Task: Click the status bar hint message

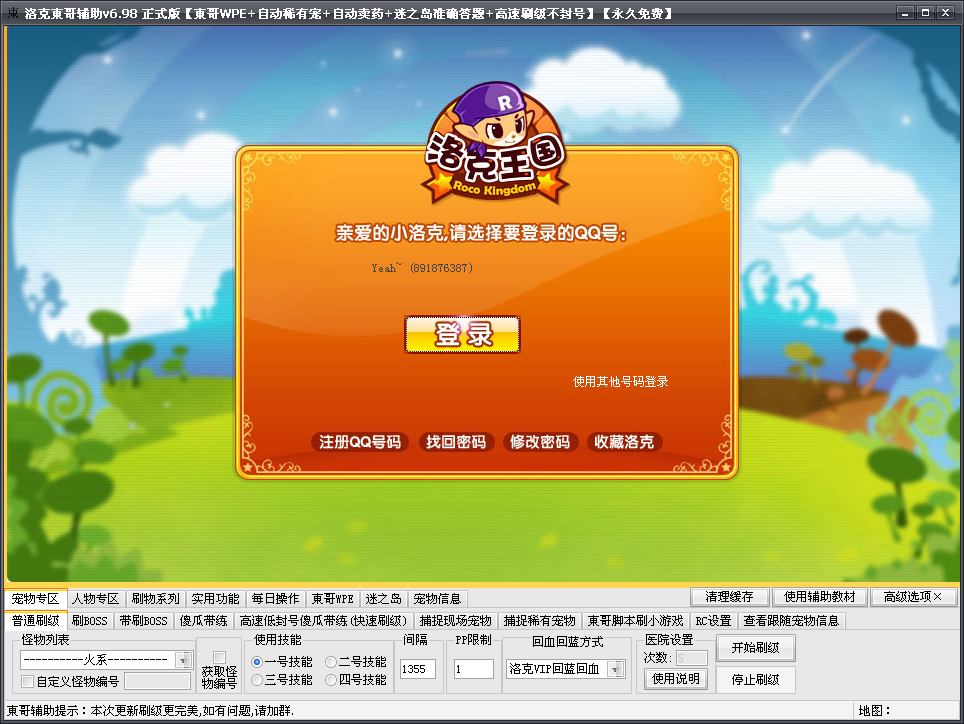Action: pos(151,711)
